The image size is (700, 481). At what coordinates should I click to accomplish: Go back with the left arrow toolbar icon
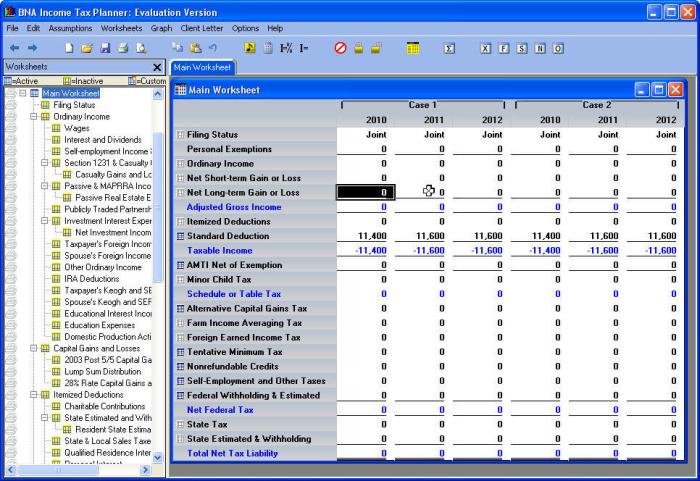coord(14,48)
